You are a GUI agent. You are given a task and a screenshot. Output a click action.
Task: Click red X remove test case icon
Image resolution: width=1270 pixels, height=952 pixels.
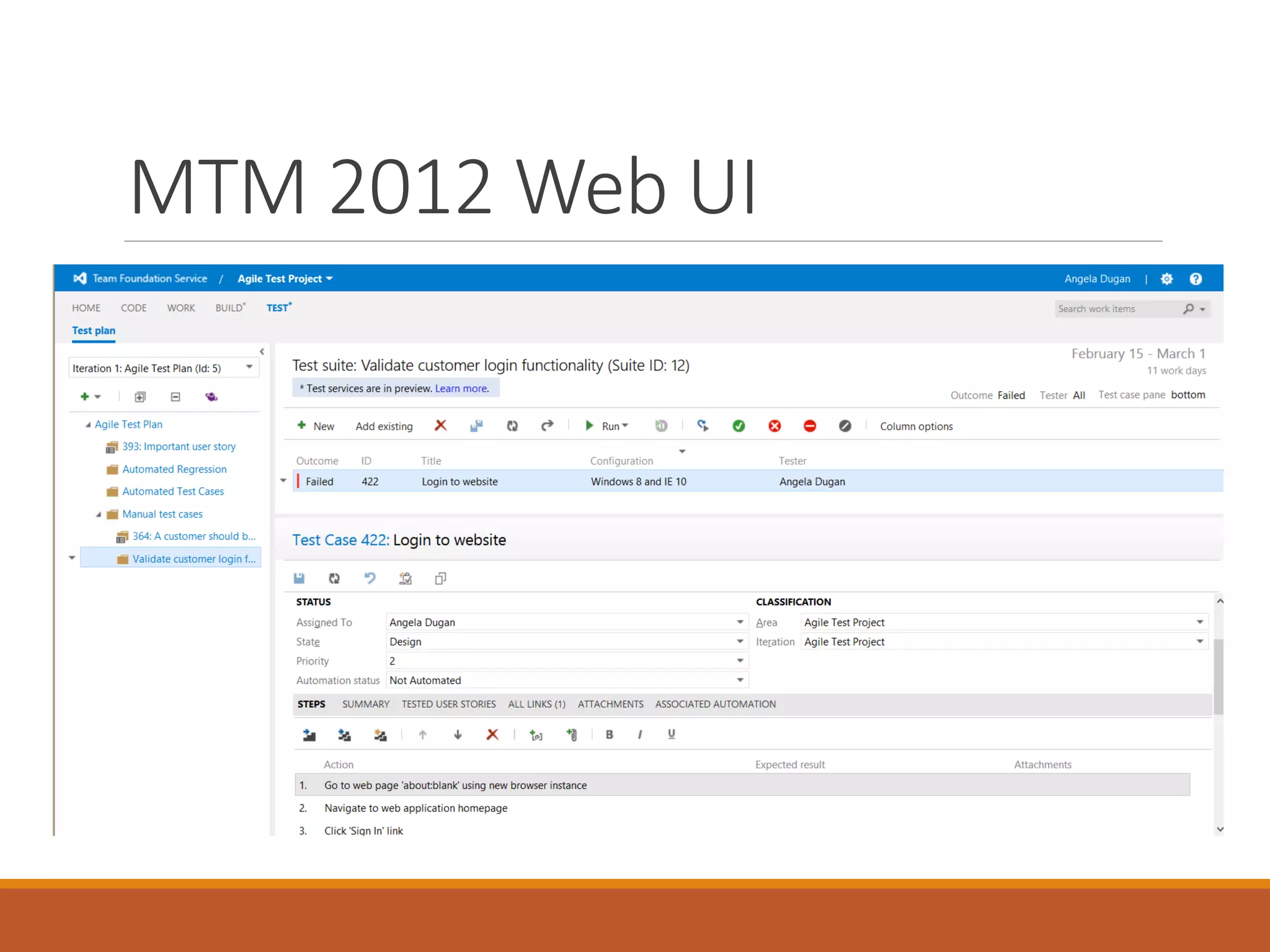[x=440, y=425]
